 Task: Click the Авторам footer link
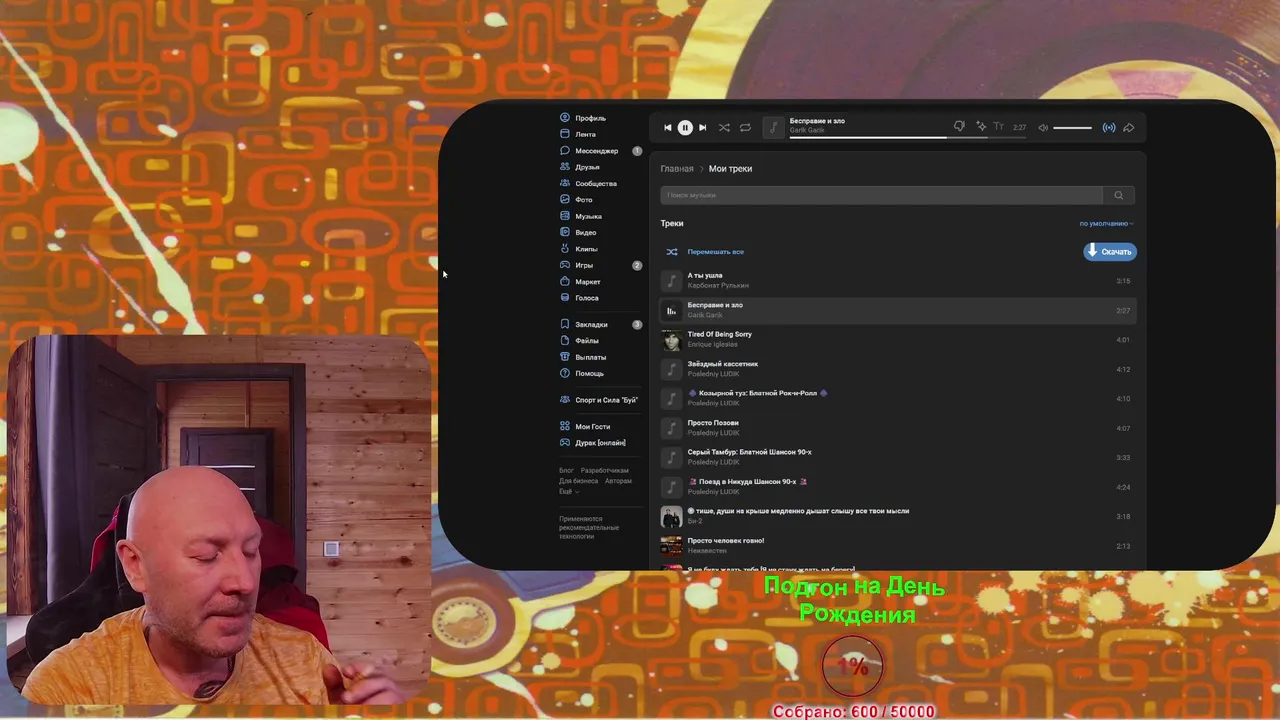(618, 481)
